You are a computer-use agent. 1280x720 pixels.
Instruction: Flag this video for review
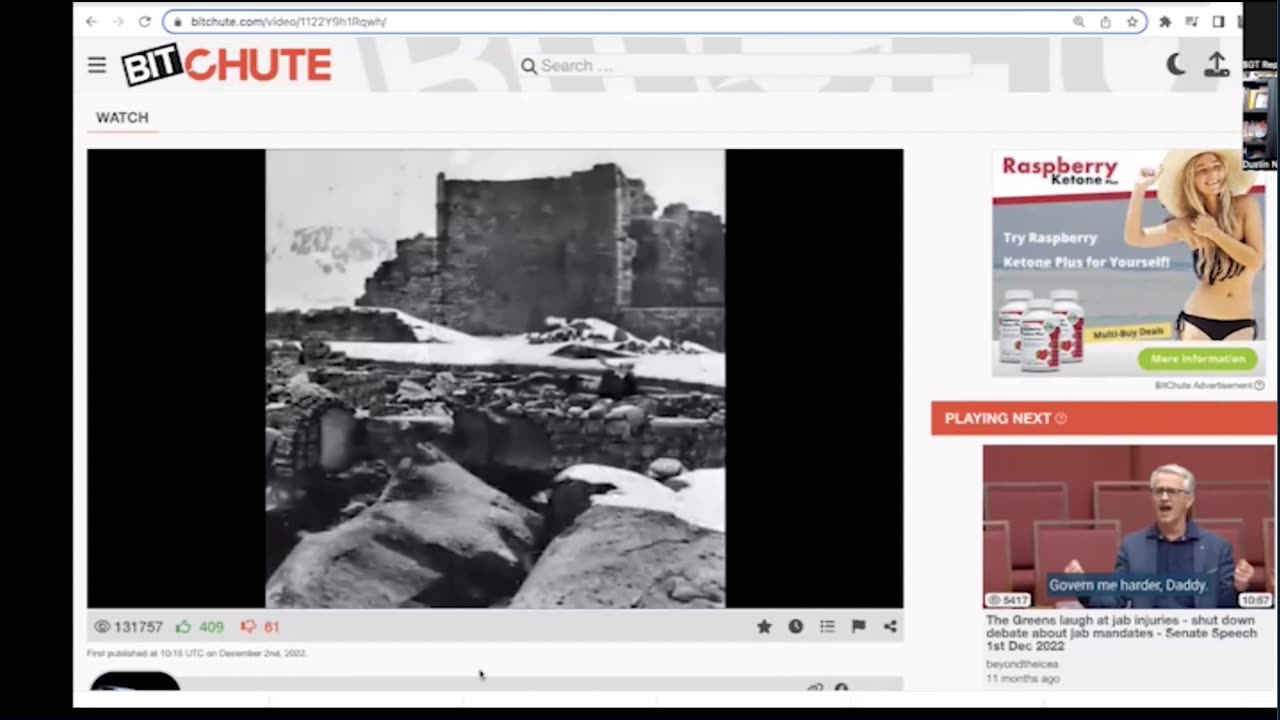coord(858,626)
